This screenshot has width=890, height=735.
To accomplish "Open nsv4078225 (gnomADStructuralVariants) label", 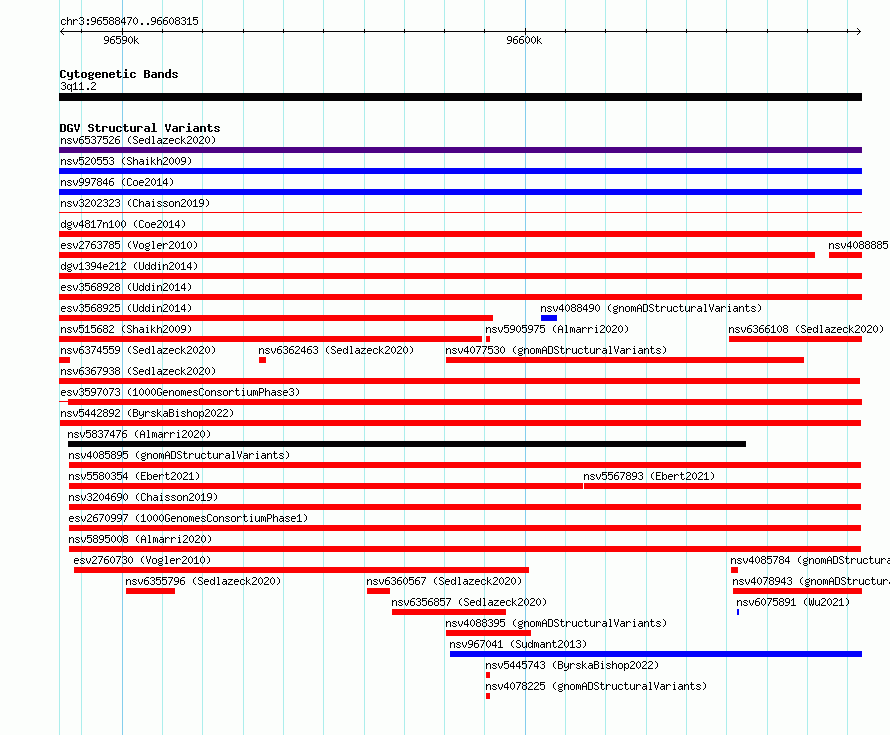I will (x=596, y=686).
